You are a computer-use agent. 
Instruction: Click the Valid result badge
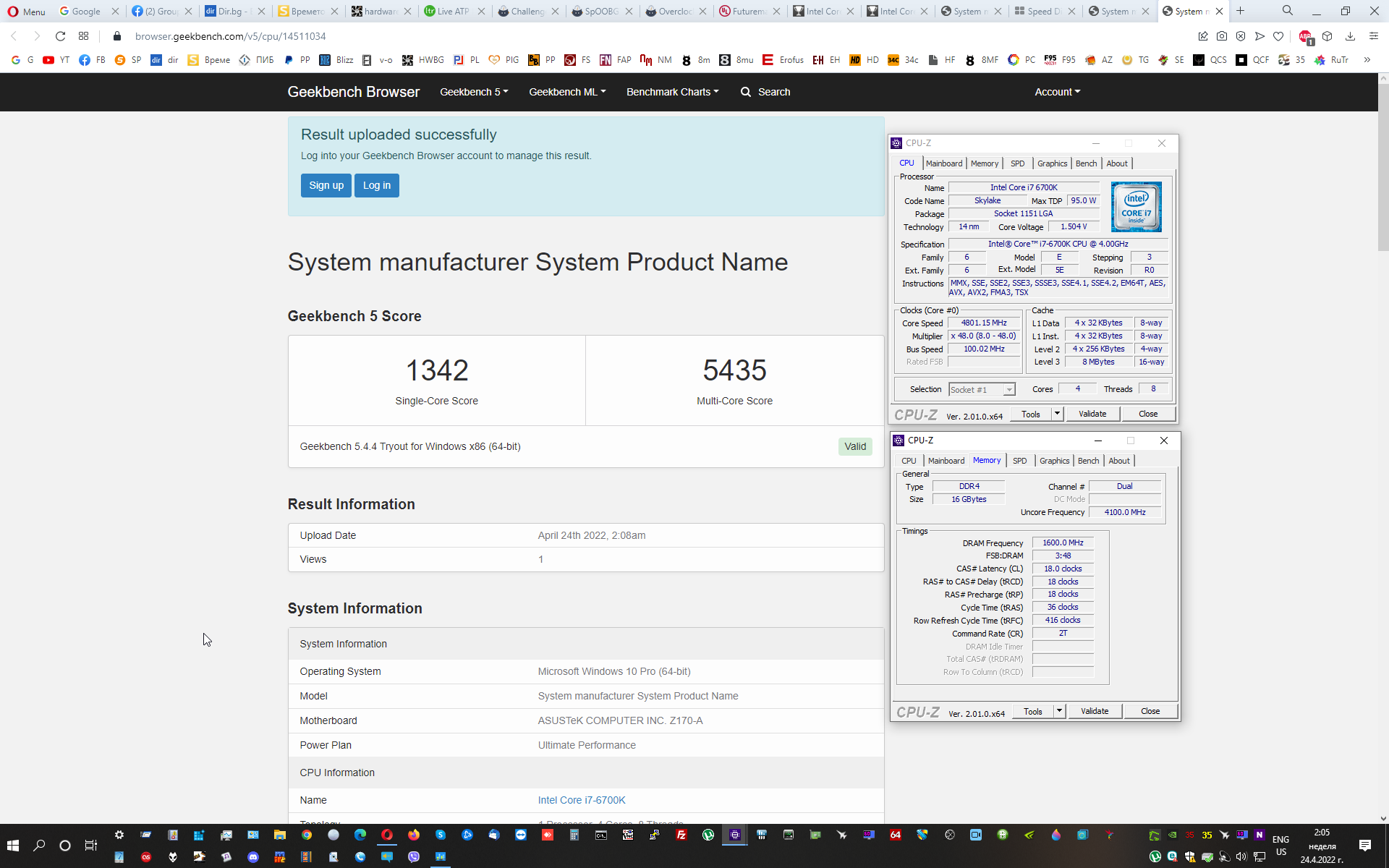tap(855, 446)
